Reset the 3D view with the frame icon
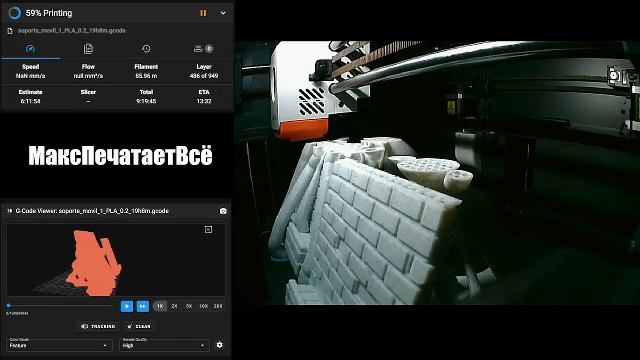640x360 pixels. pos(208,230)
